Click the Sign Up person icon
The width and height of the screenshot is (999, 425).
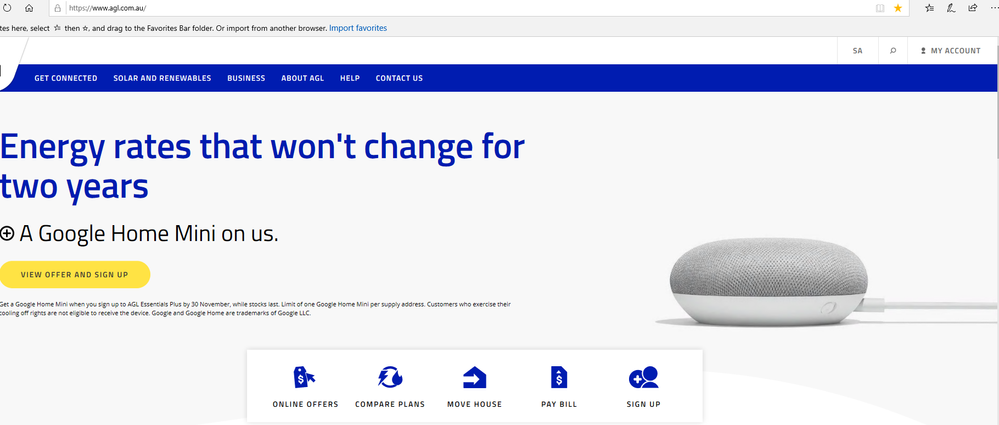(x=643, y=378)
